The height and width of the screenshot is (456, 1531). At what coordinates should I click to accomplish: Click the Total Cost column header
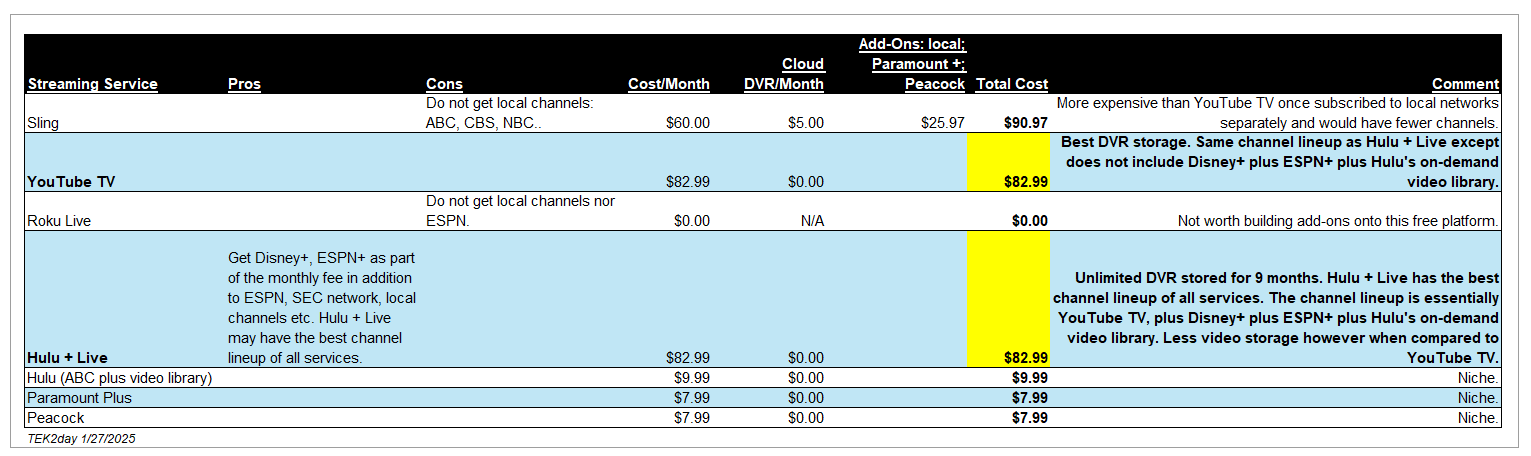(1012, 84)
